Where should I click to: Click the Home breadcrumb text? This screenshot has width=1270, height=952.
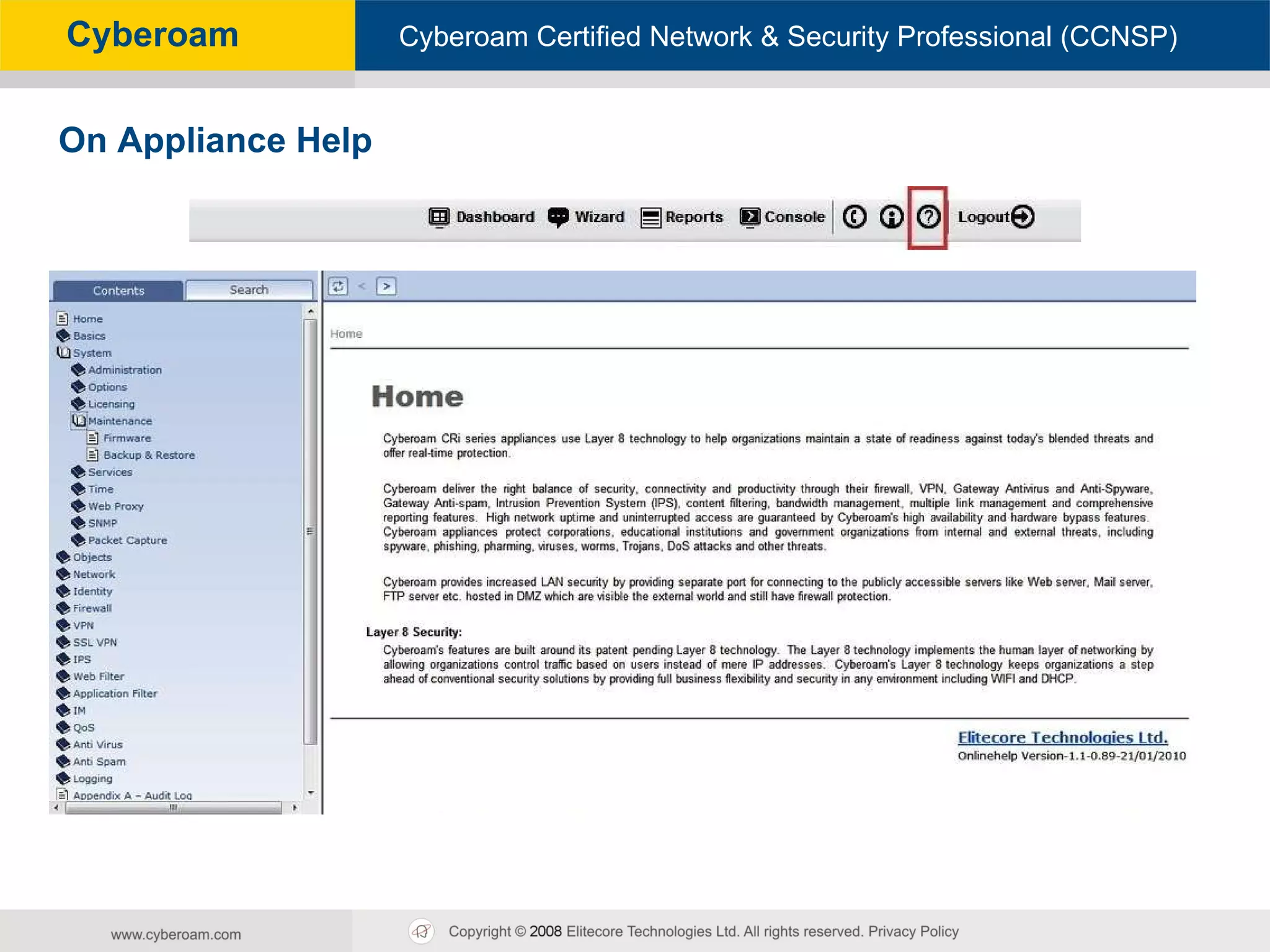pyautogui.click(x=346, y=334)
